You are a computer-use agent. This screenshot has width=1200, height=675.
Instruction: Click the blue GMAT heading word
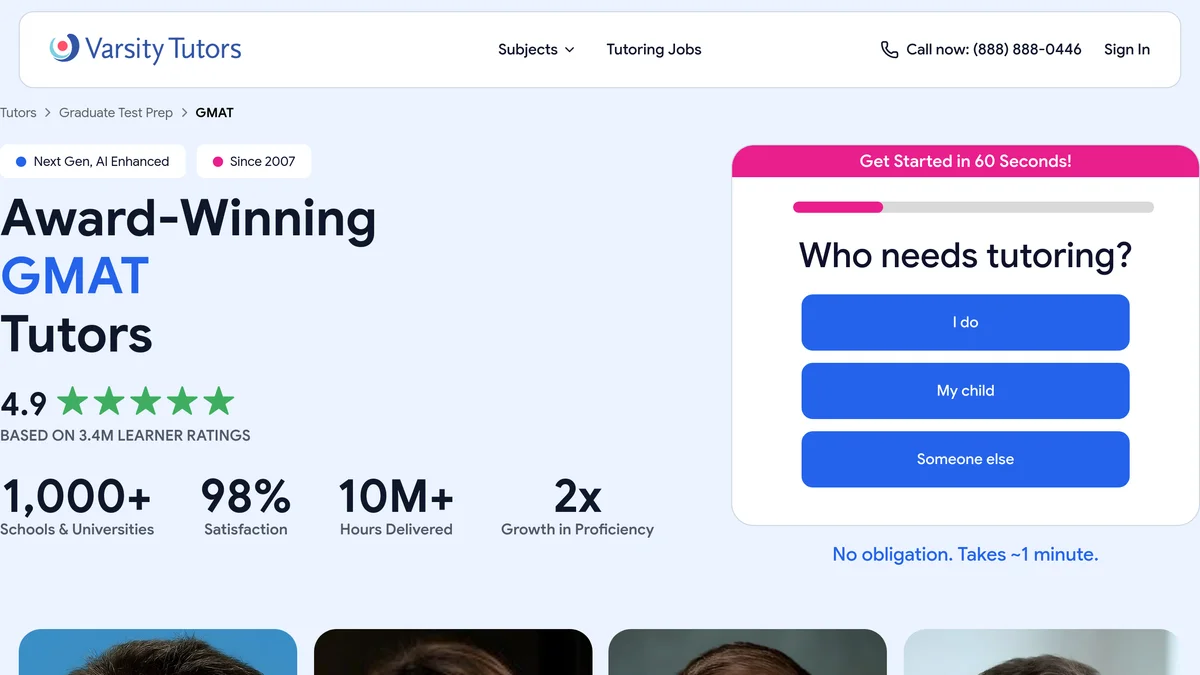[x=75, y=277]
